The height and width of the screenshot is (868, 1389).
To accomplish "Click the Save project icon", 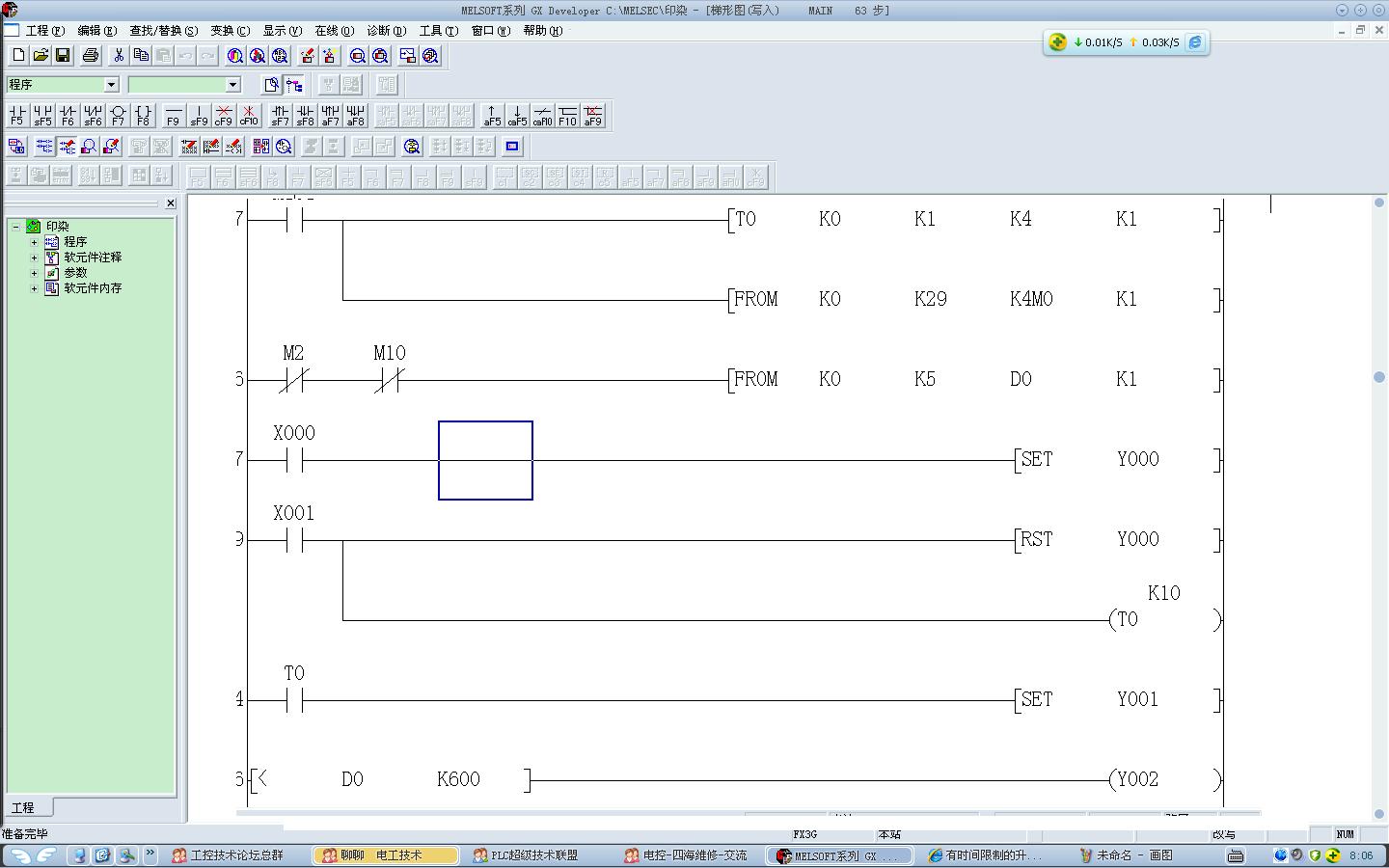I will [x=63, y=56].
